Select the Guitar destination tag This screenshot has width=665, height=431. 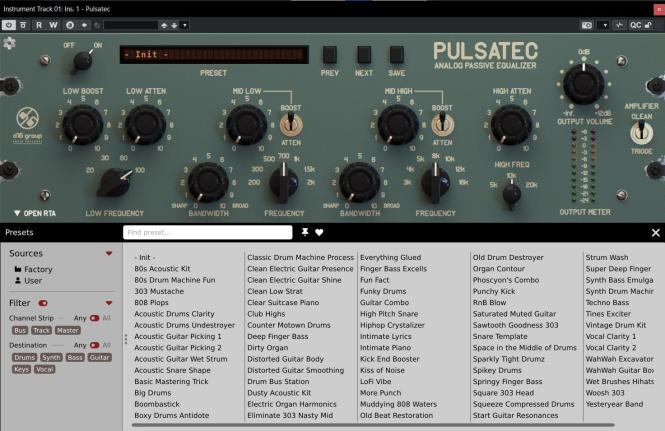100,358
